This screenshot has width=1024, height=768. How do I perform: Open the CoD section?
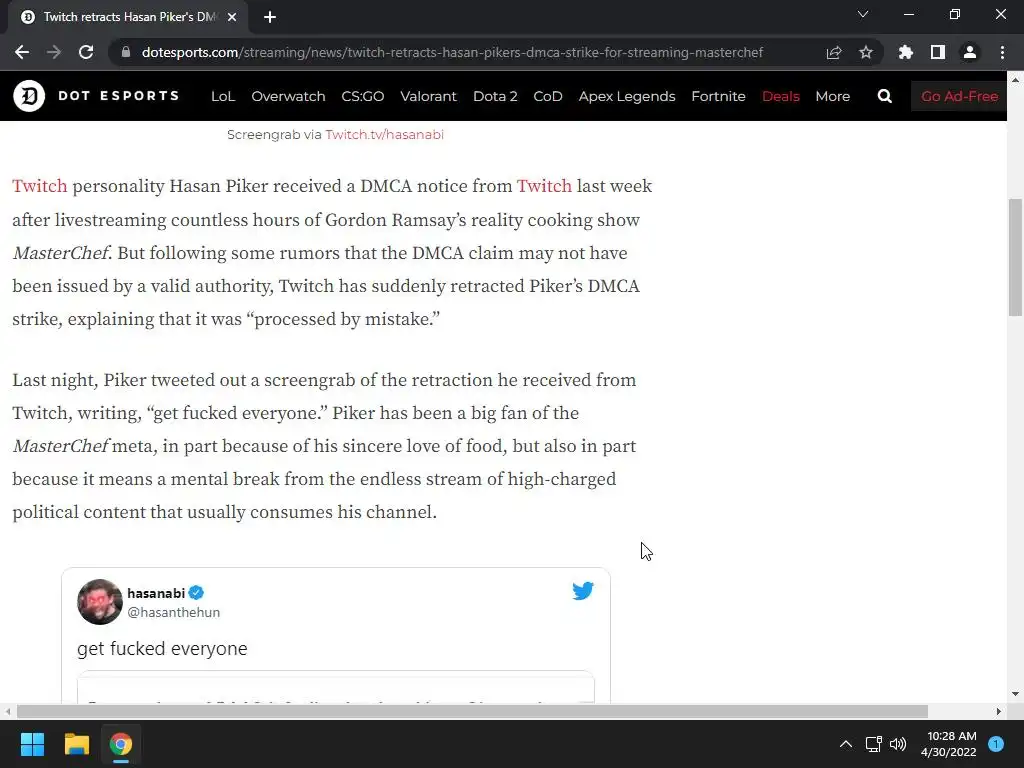tap(548, 96)
